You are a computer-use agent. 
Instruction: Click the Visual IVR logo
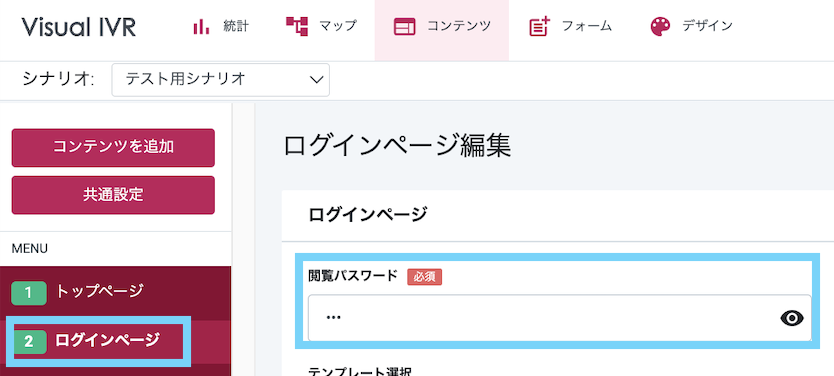coord(79,27)
